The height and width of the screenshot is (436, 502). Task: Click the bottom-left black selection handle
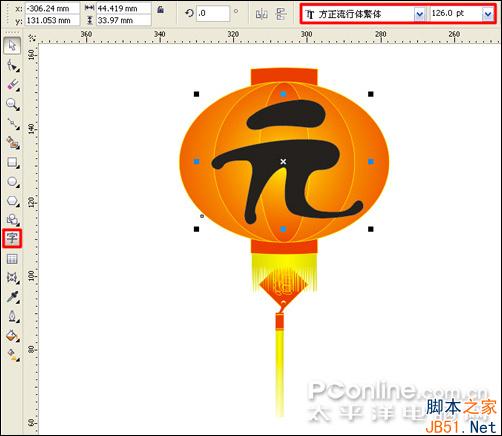[x=197, y=229]
